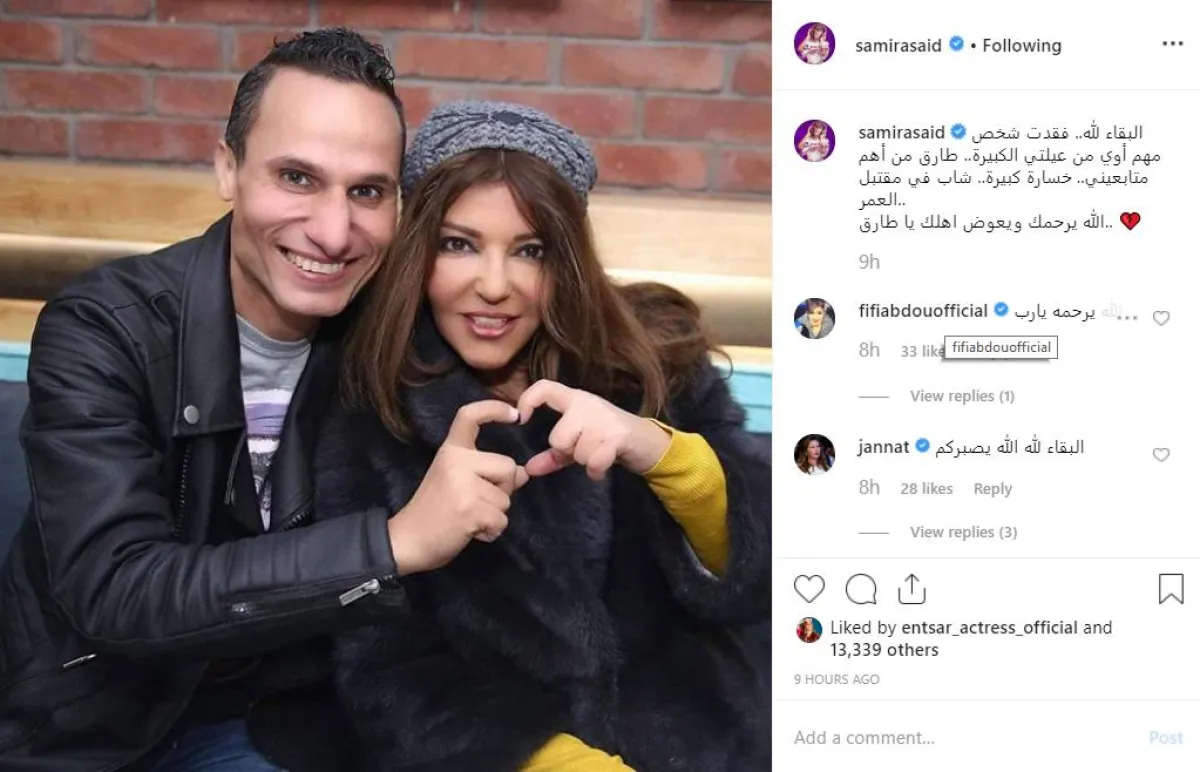The height and width of the screenshot is (772, 1200).
Task: Save post with the bookmark icon
Action: coord(1171,589)
